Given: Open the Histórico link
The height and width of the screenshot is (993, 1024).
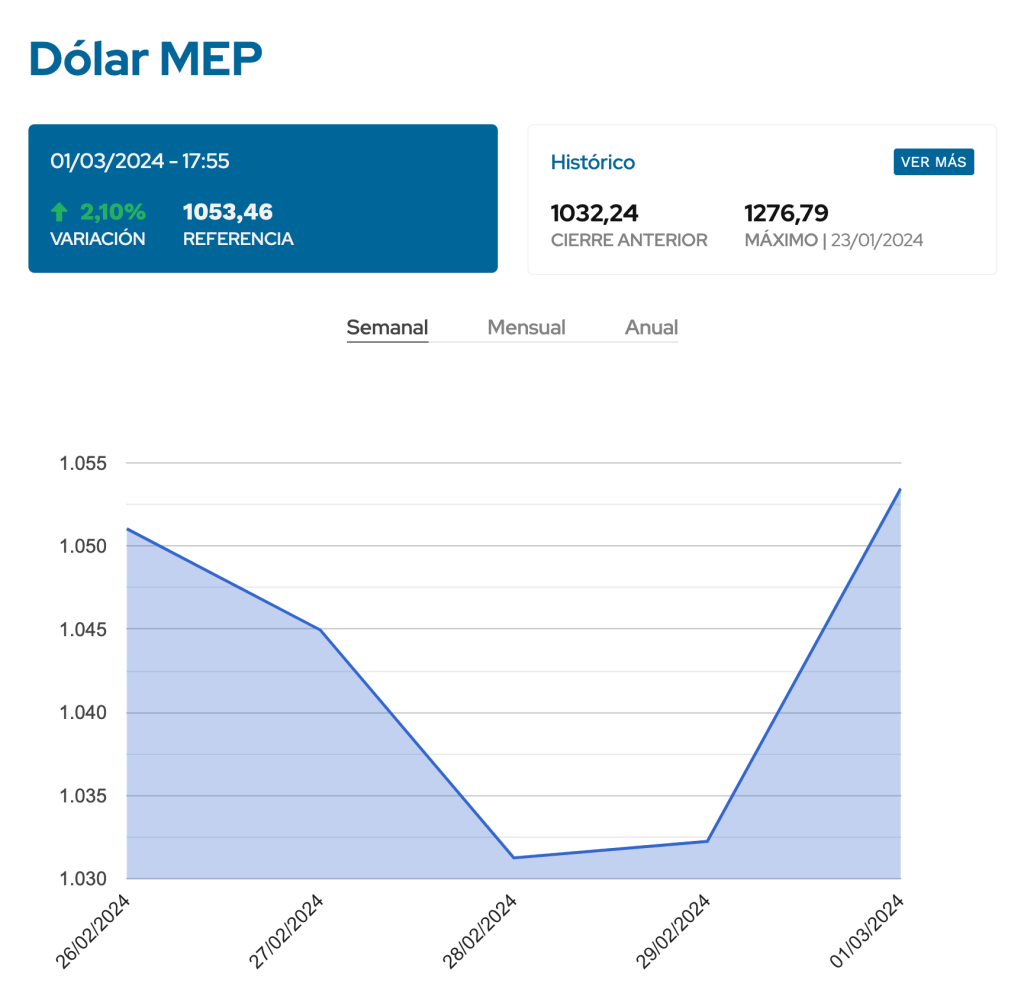Looking at the screenshot, I should point(593,162).
